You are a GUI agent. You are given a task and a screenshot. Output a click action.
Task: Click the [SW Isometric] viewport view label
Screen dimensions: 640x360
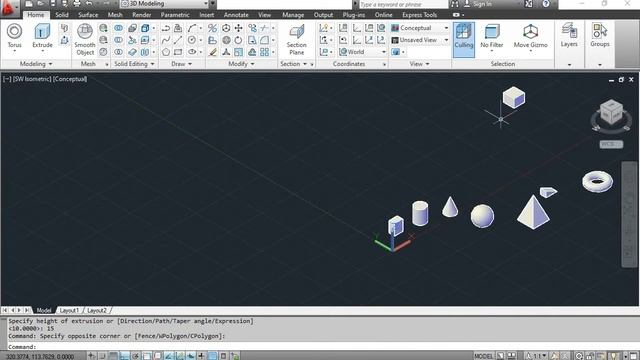[32, 79]
